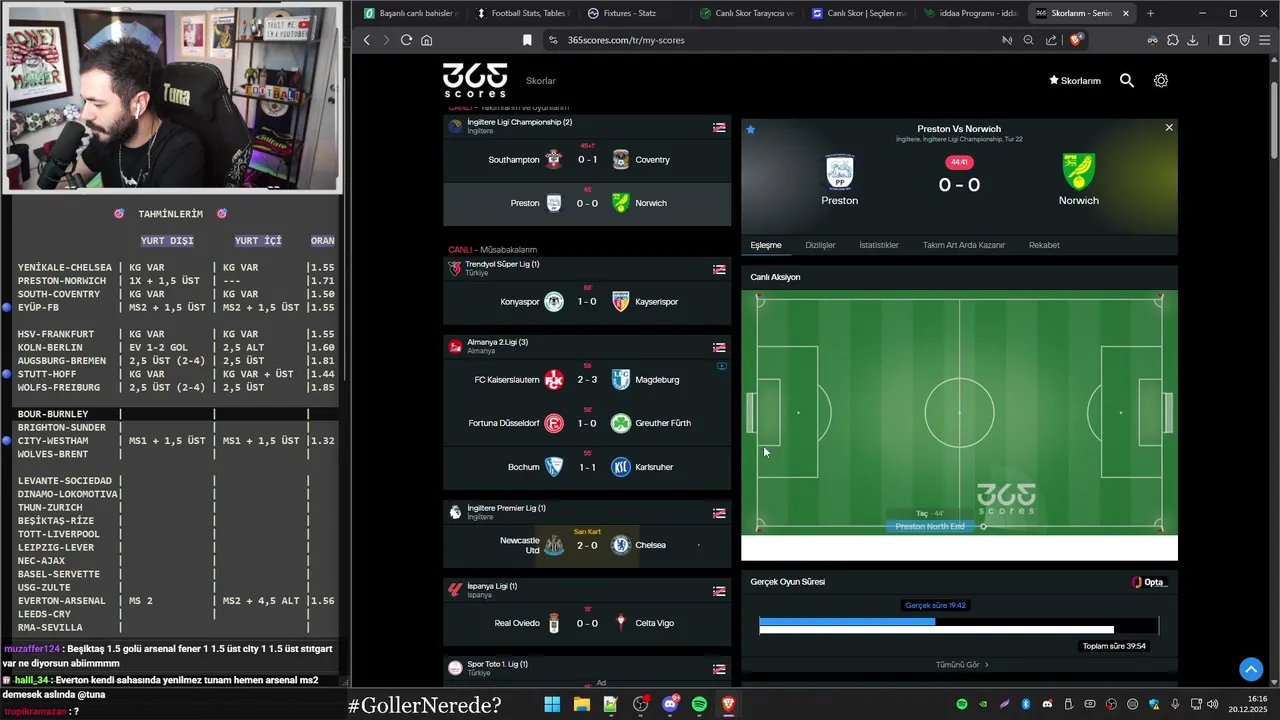Open the browser hamburger menu
The image size is (1280, 720).
1265,40
